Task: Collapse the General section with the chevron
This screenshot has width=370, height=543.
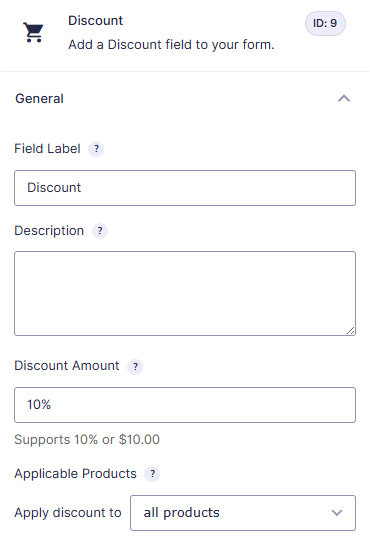Action: [x=344, y=99]
